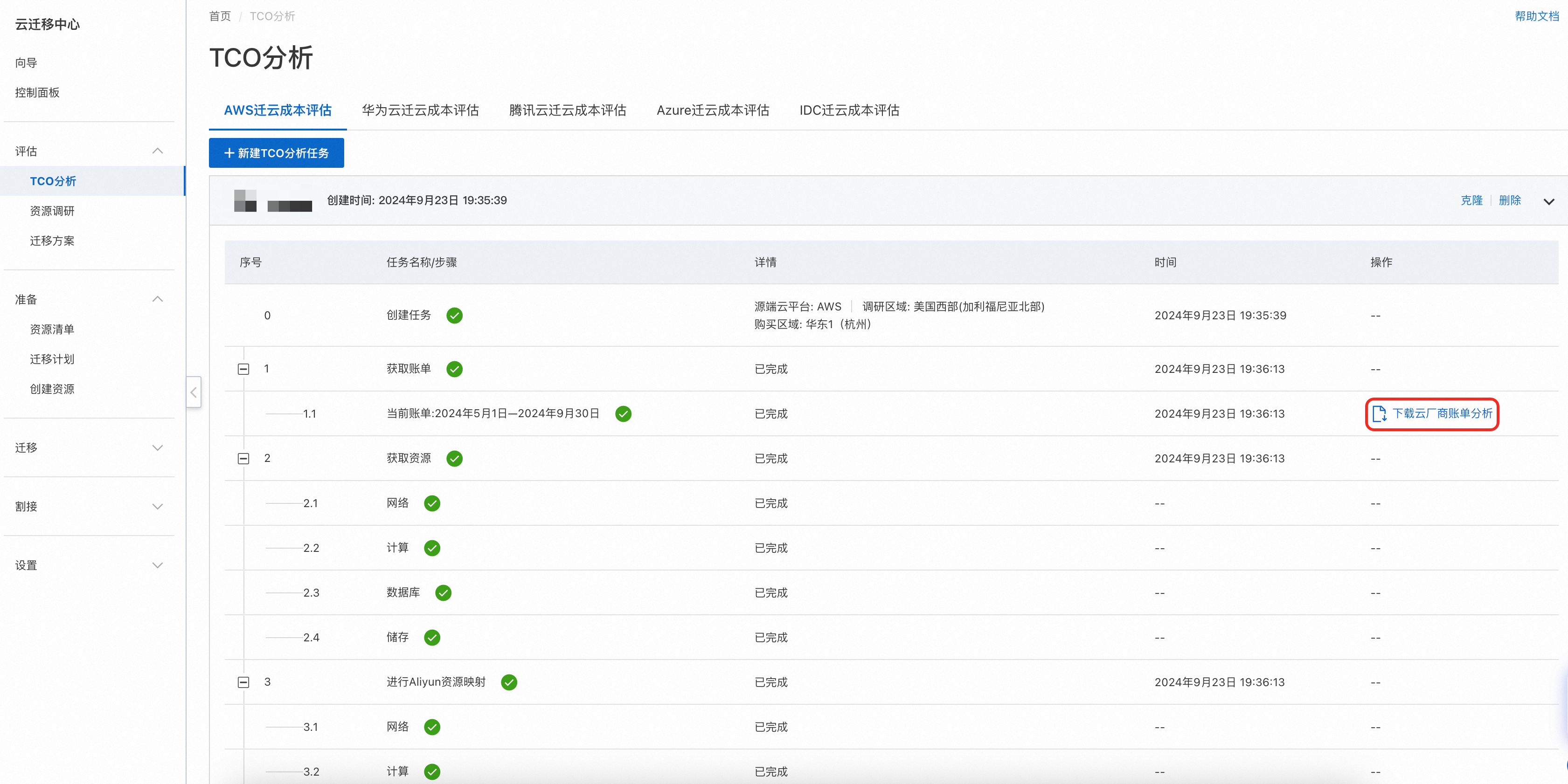
Task: Click green check icon beside 进行Aliyun资源映射
Action: coord(509,682)
